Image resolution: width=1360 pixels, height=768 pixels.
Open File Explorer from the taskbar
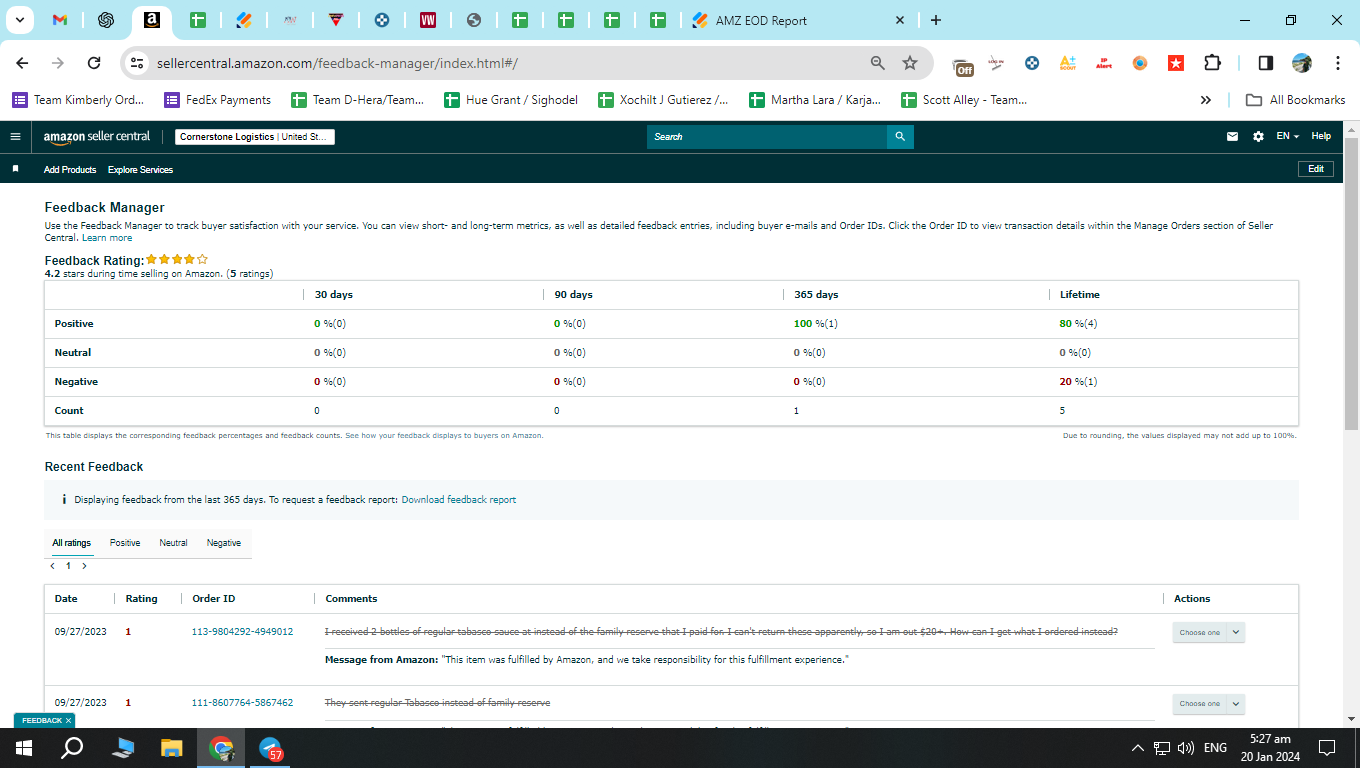[x=172, y=748]
